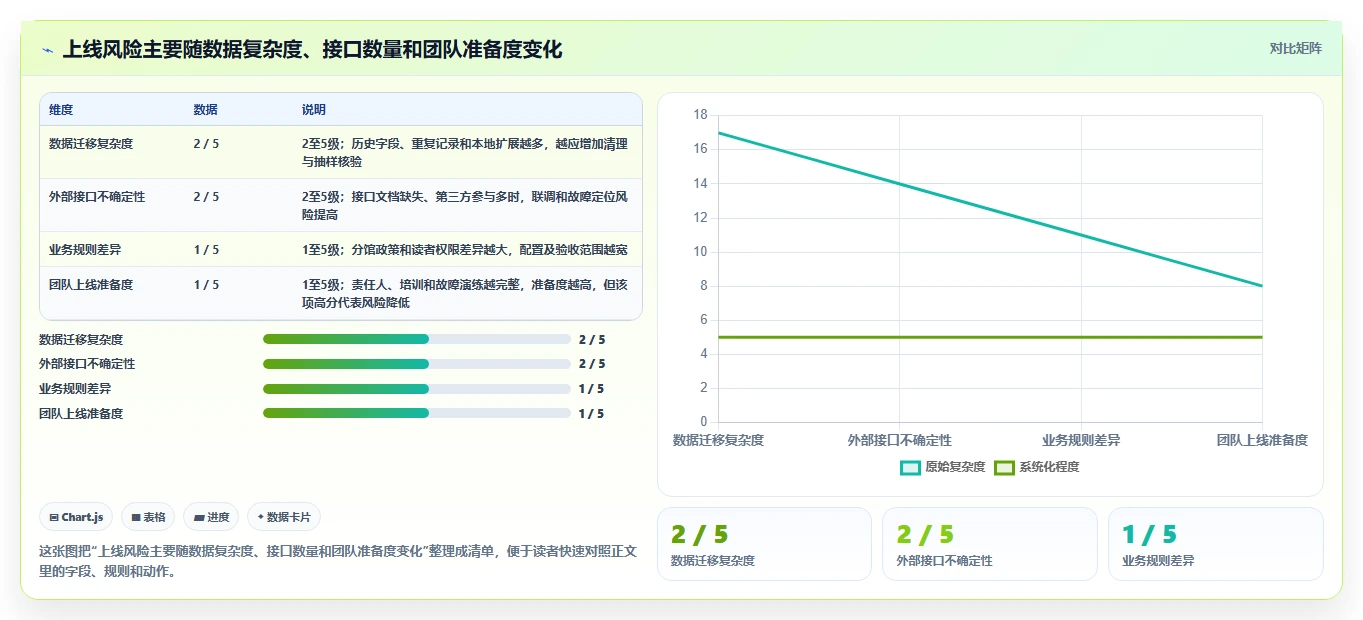The width and height of the screenshot is (1363, 620).
Task: Select the 进度 tag chip
Action: click(211, 517)
